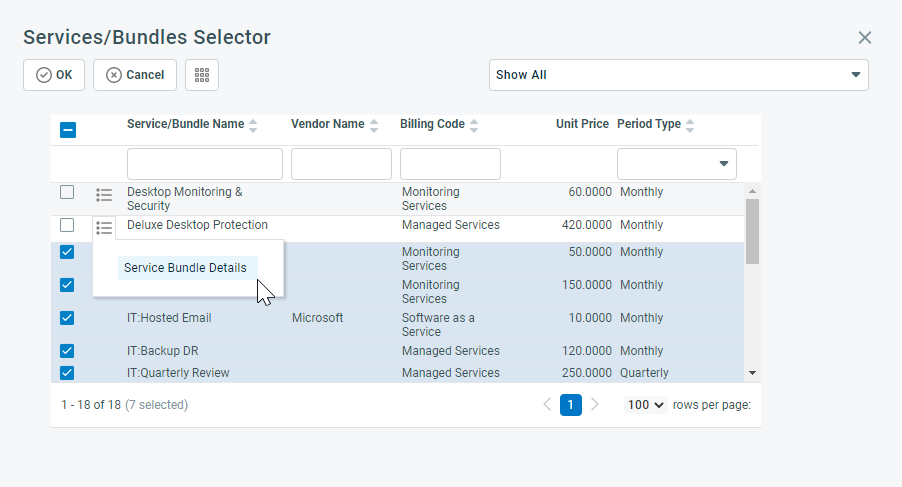Check Deluxe Desktop Protection row
This screenshot has width=902, height=487.
tap(67, 225)
